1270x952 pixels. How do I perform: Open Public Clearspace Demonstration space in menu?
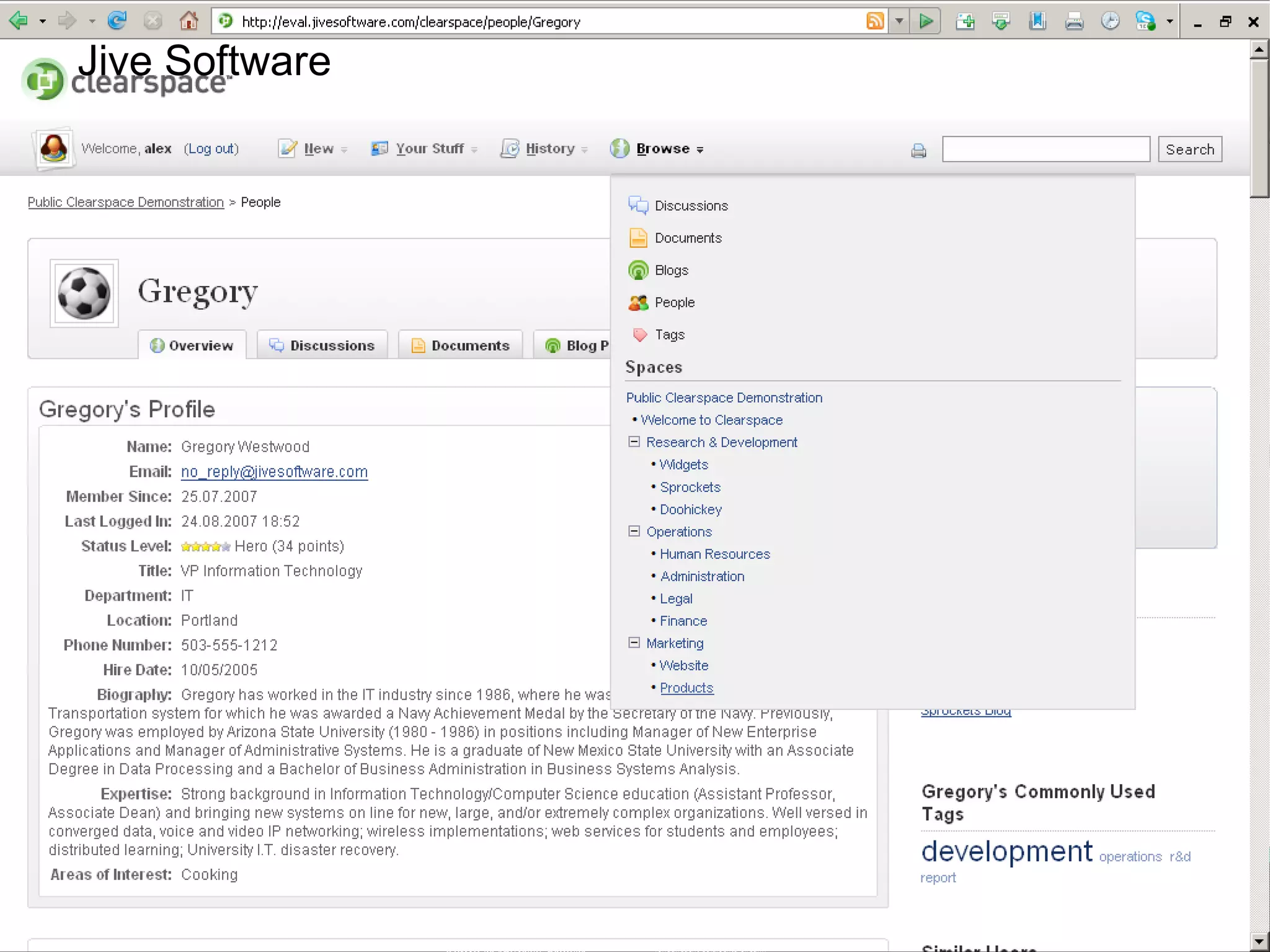click(724, 397)
